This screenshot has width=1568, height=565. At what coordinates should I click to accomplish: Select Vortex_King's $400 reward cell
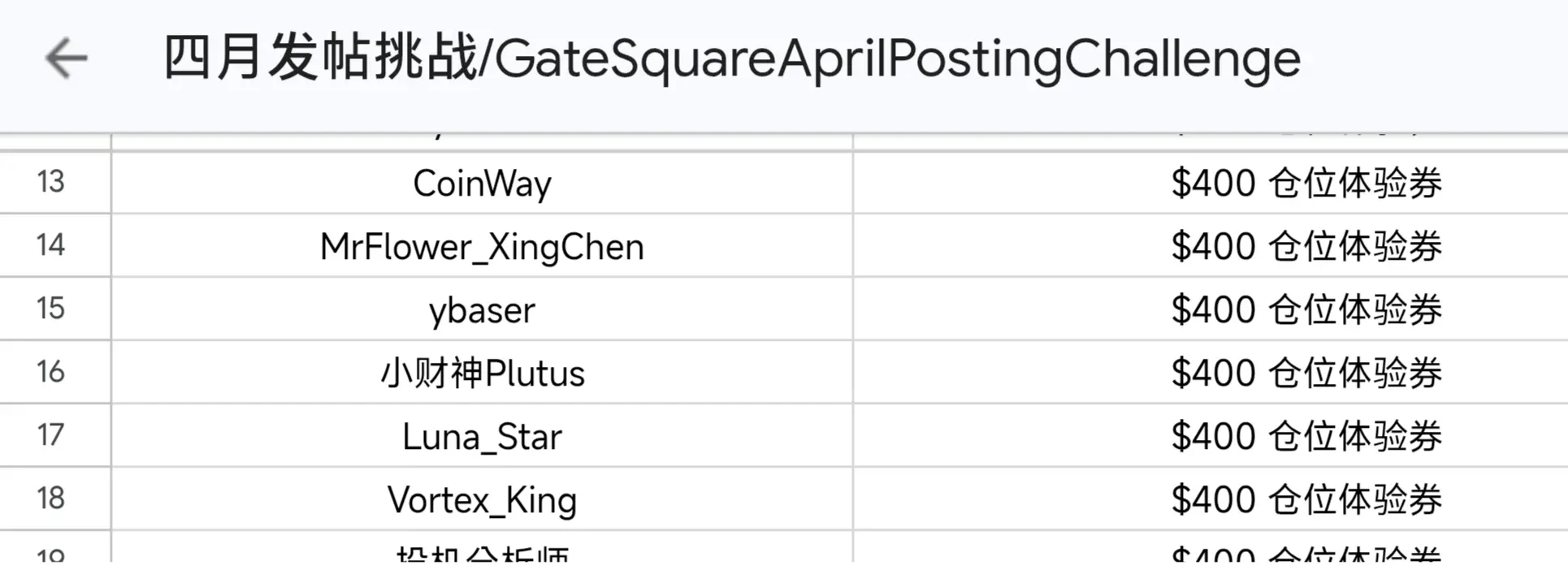click(x=1211, y=499)
